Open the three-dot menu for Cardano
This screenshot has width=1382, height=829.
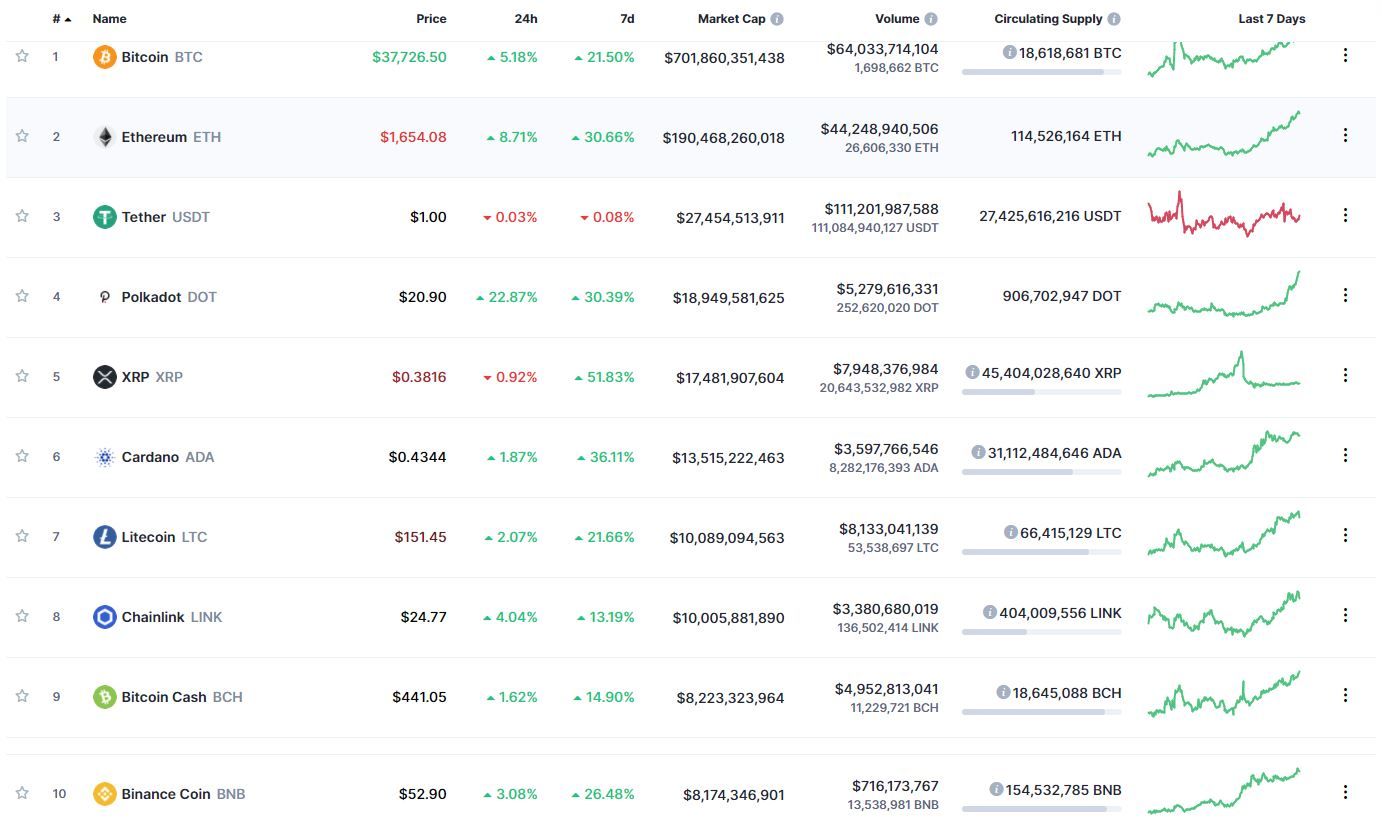tap(1345, 455)
